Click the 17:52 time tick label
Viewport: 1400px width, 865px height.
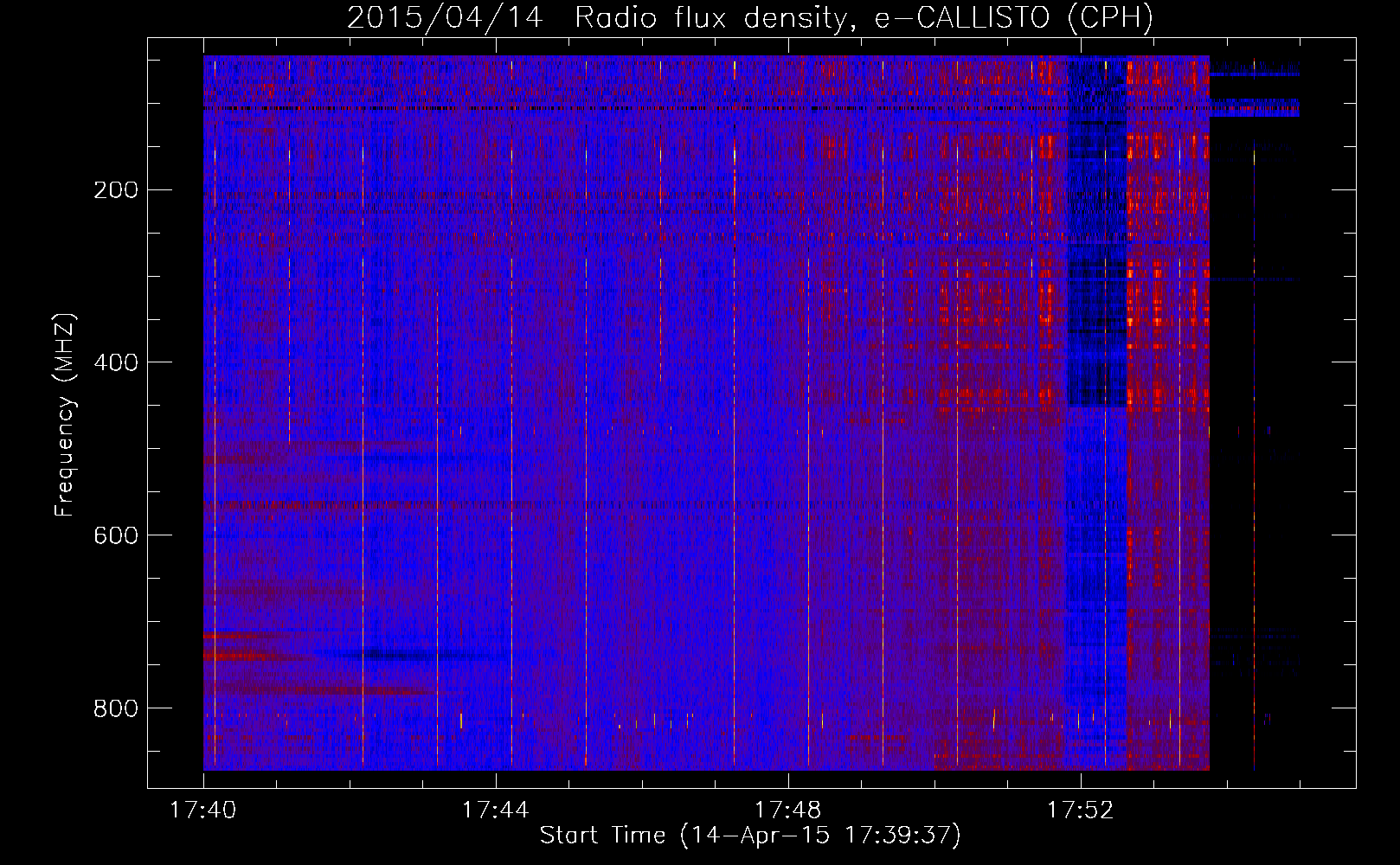point(1081,811)
